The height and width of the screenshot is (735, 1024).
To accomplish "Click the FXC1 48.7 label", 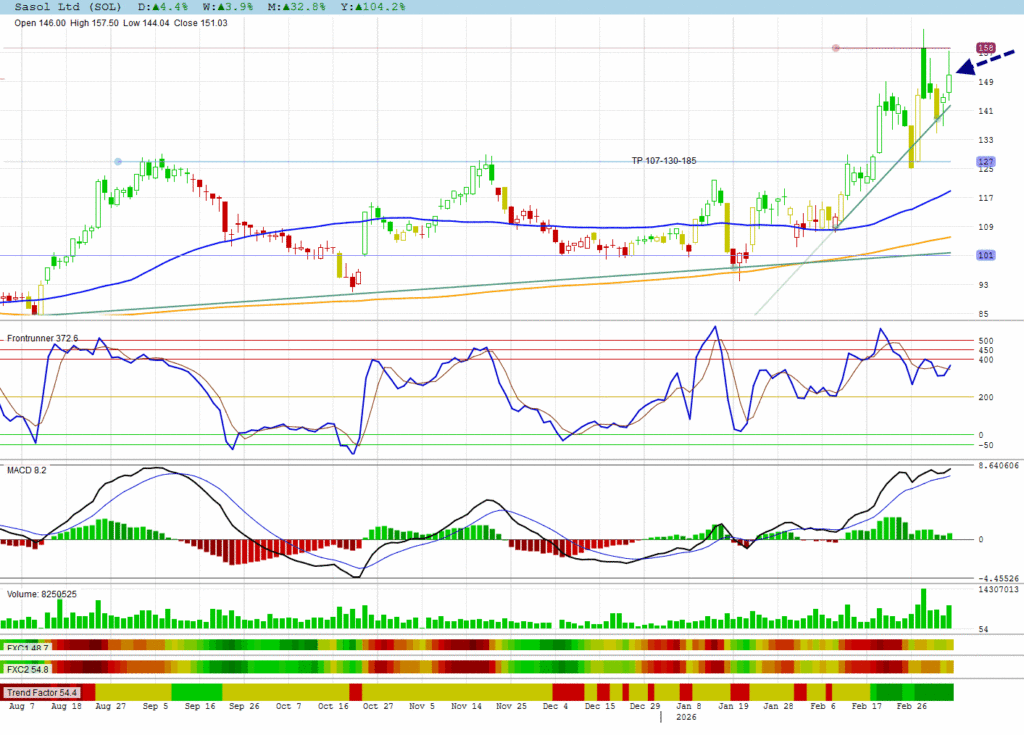I will [x=27, y=648].
